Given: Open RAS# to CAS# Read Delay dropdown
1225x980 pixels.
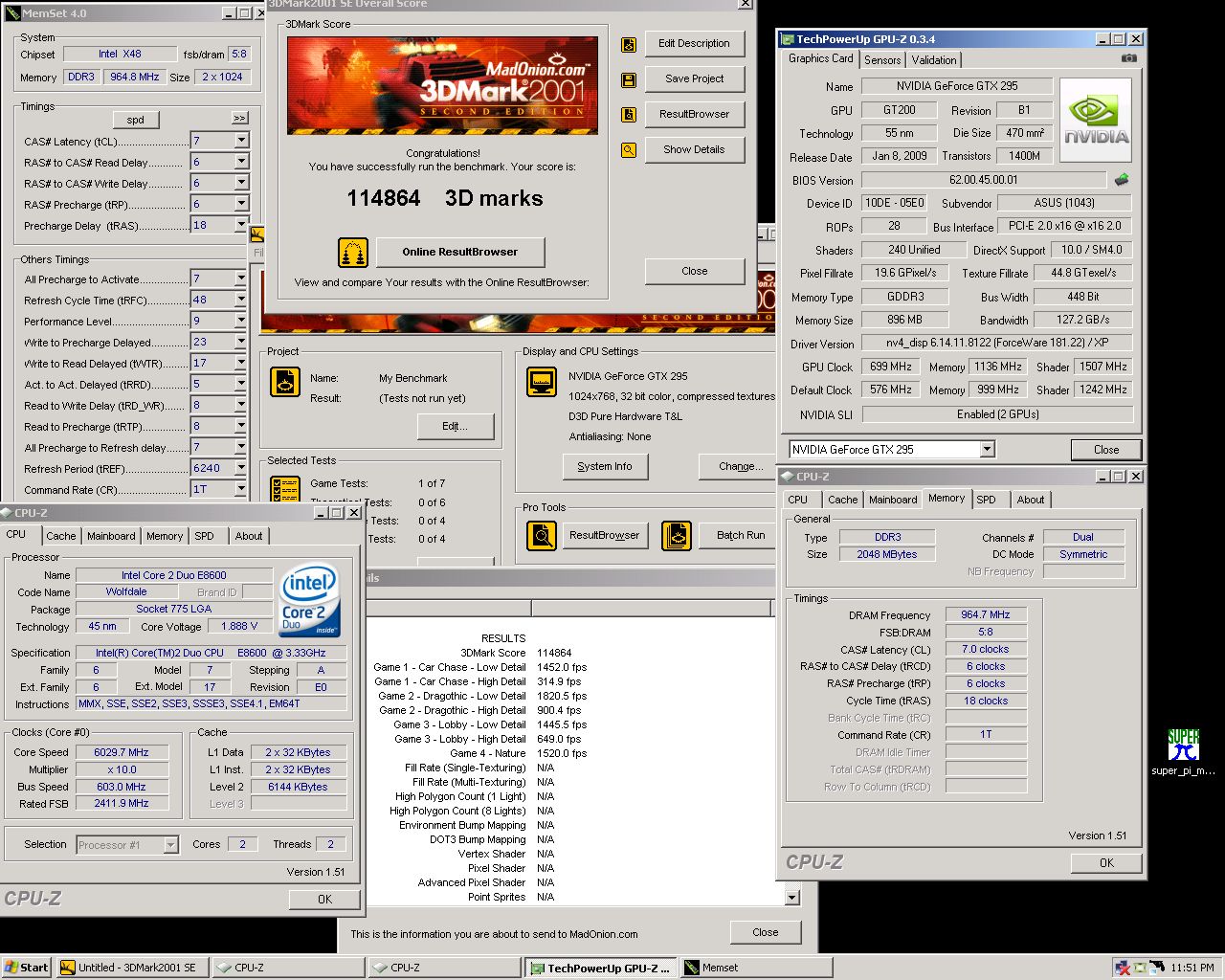Looking at the screenshot, I should (241, 162).
